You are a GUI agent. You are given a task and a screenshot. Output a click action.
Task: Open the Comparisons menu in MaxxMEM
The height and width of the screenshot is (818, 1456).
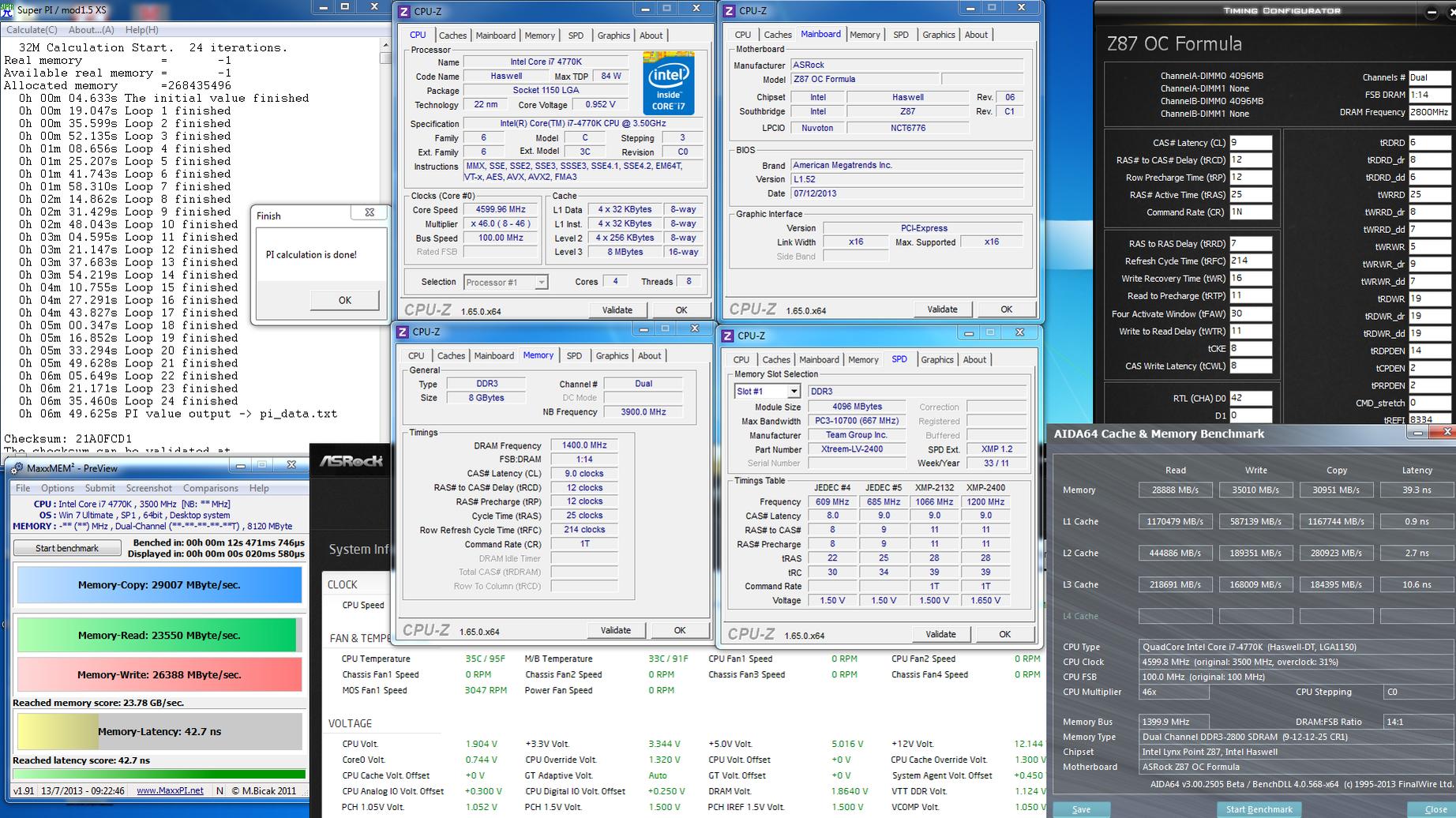(x=211, y=488)
